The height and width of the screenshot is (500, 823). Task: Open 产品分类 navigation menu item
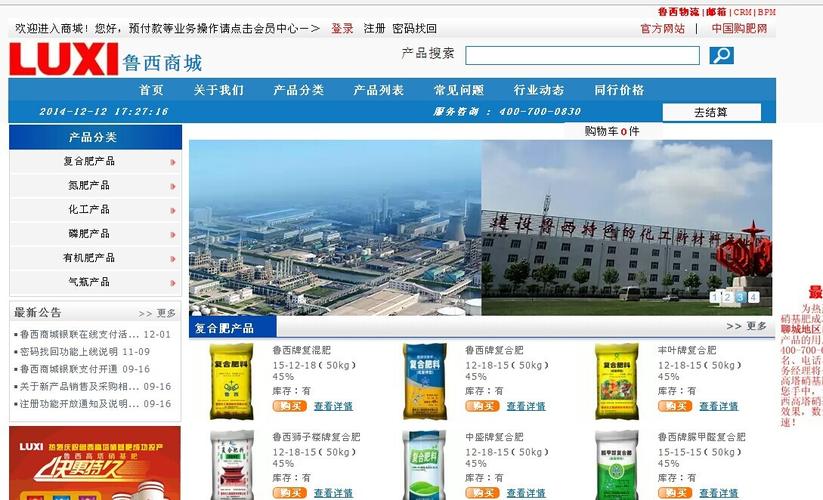click(x=299, y=90)
